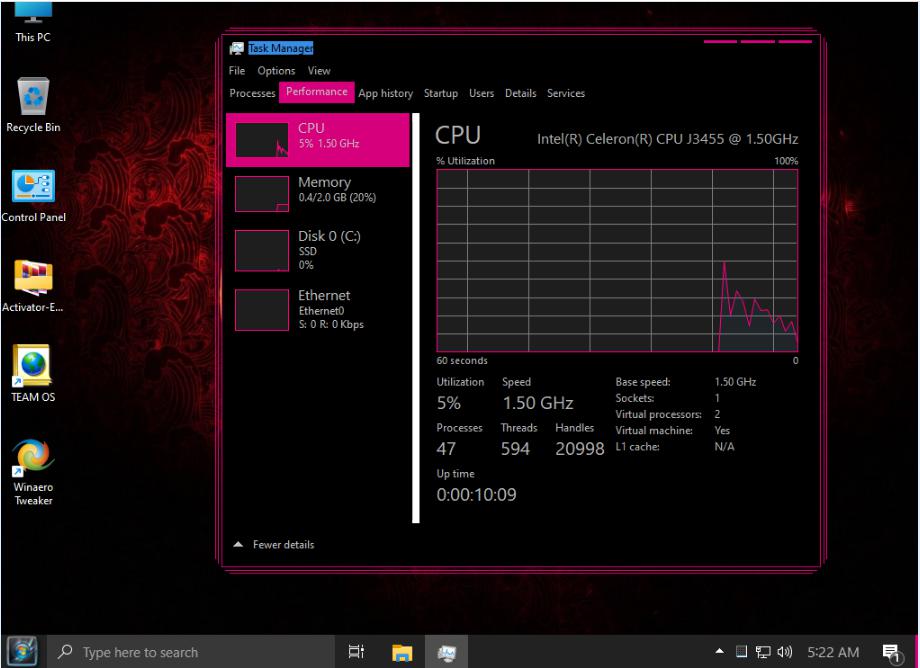This screenshot has height=668, width=920.
Task: Click the Task View taskbar icon
Action: pyautogui.click(x=355, y=652)
